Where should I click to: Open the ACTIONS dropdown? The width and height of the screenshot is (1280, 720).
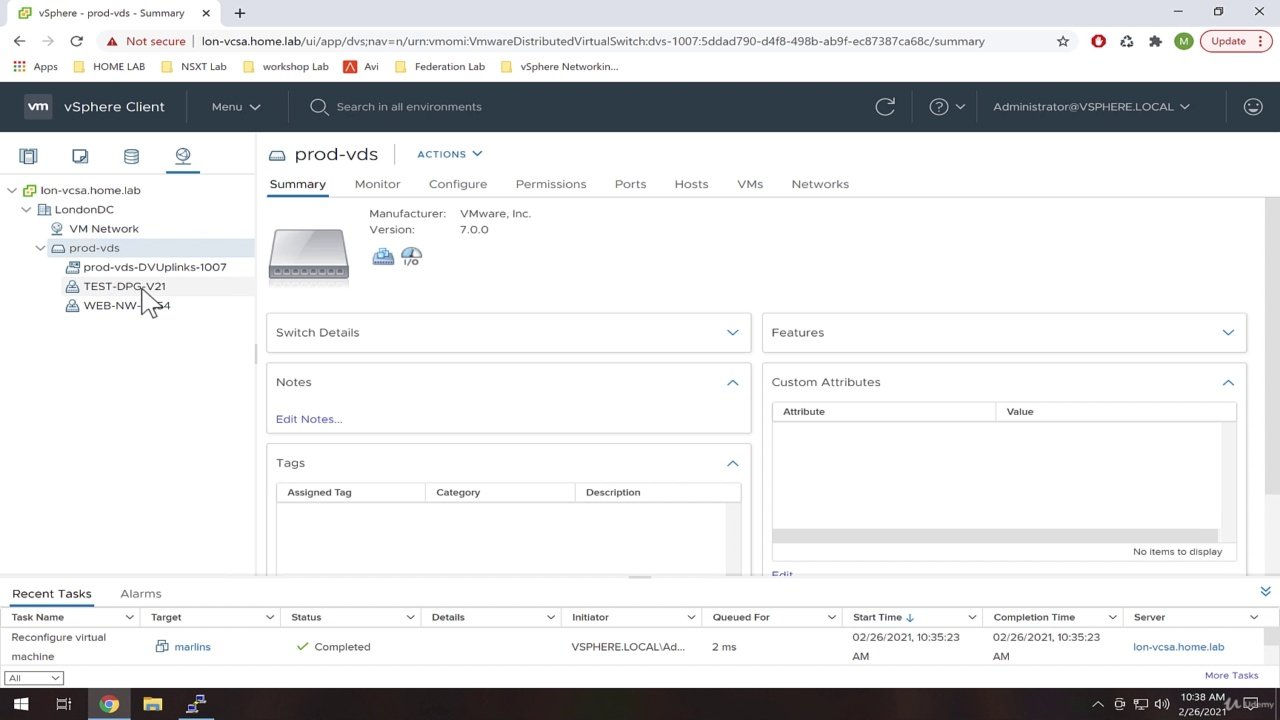point(449,154)
